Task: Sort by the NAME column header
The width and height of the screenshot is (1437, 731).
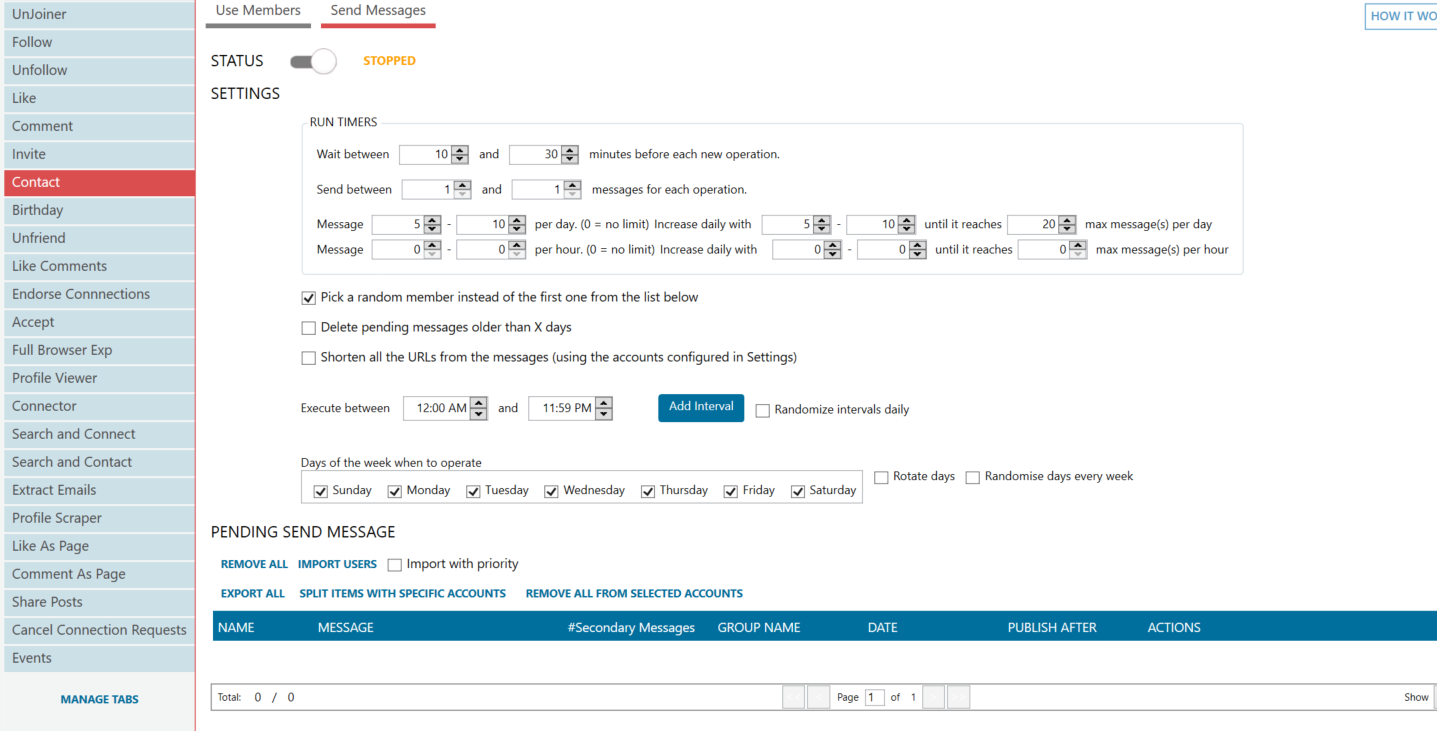Action: (236, 628)
